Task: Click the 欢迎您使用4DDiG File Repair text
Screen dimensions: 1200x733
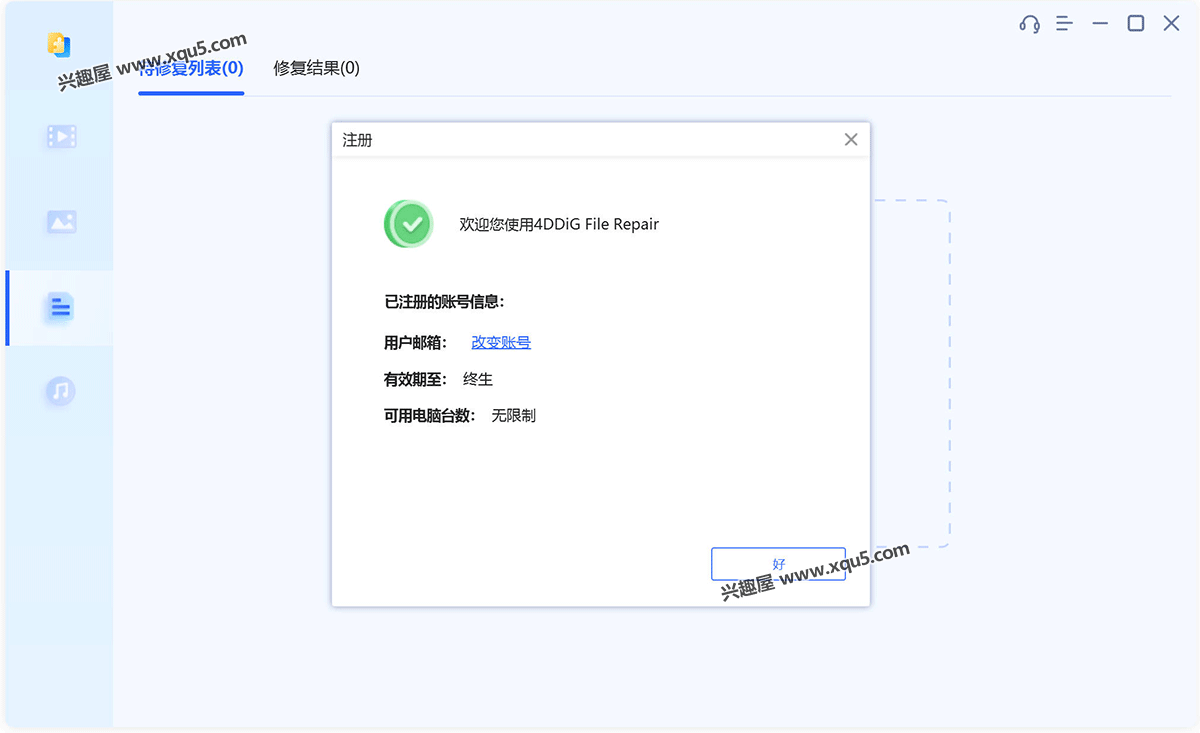Action: pyautogui.click(x=559, y=224)
